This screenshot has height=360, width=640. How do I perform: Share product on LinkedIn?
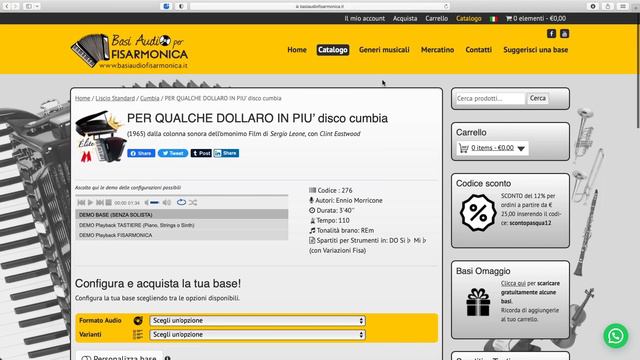[x=226, y=153]
